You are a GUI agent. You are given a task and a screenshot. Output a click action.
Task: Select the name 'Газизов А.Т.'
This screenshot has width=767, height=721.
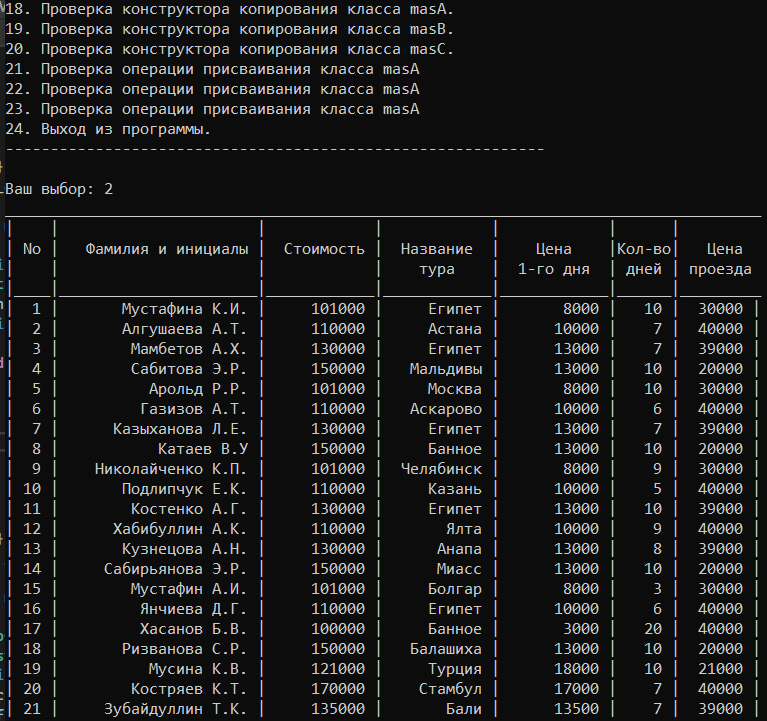tap(194, 409)
